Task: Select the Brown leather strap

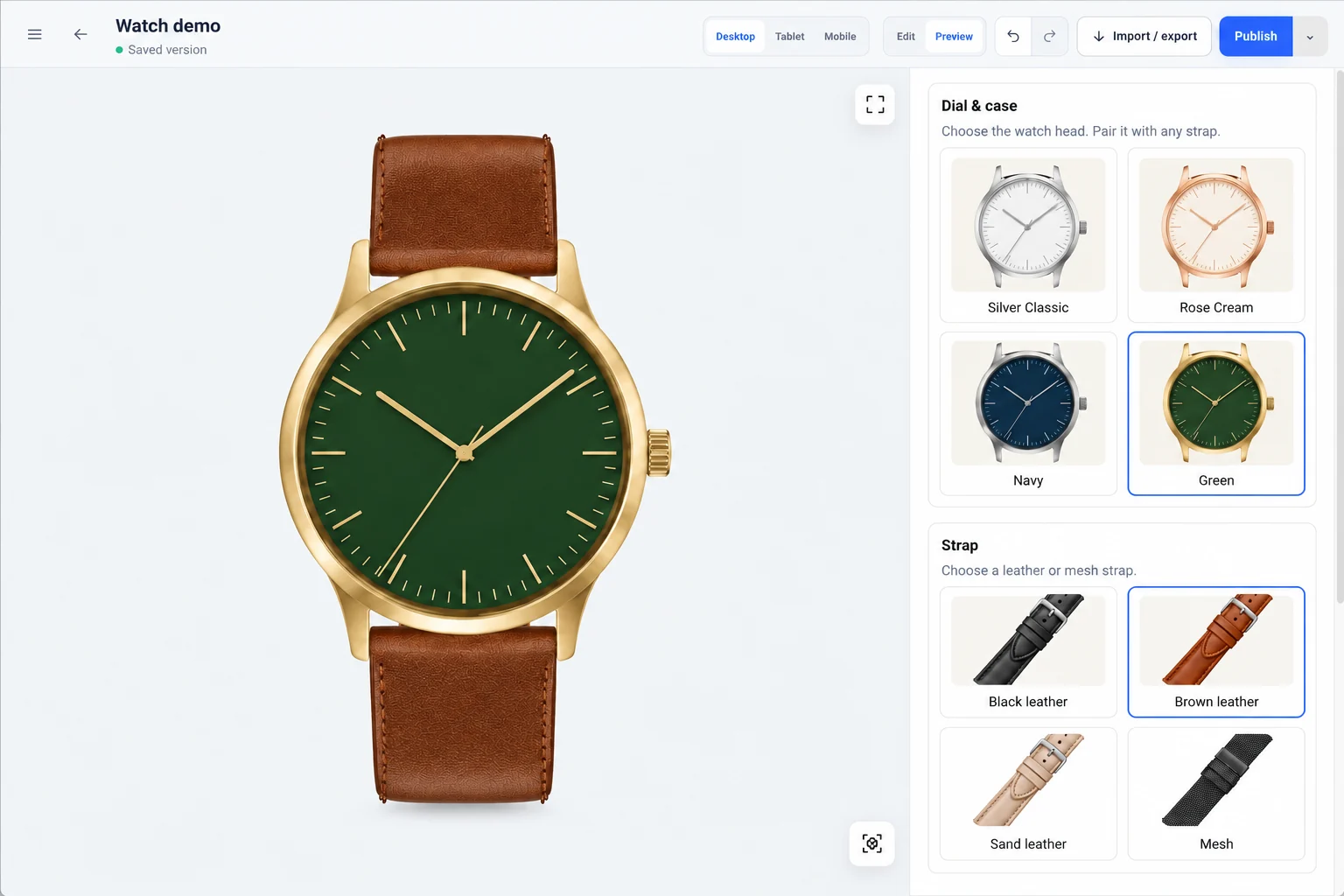Action: click(x=1216, y=652)
